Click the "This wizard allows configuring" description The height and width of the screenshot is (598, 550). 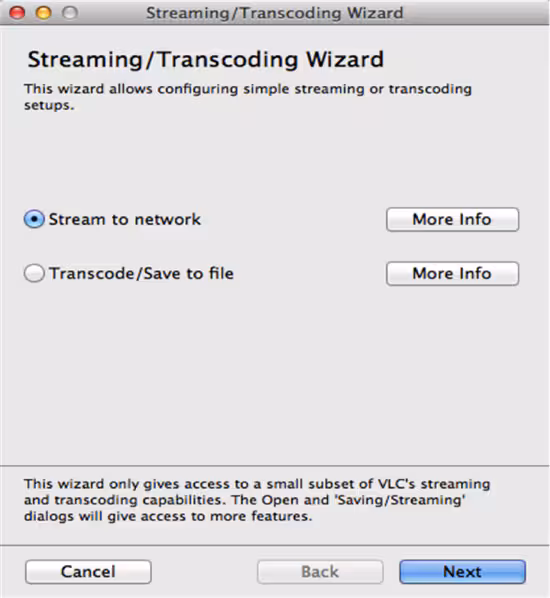pos(248,96)
